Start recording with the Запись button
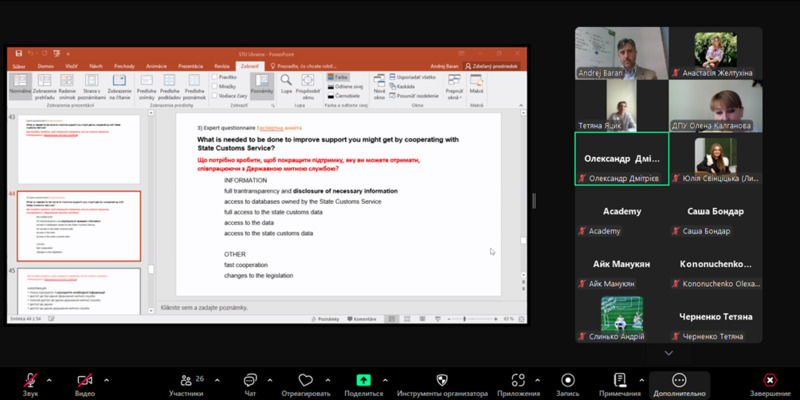The width and height of the screenshot is (800, 400). tap(567, 384)
